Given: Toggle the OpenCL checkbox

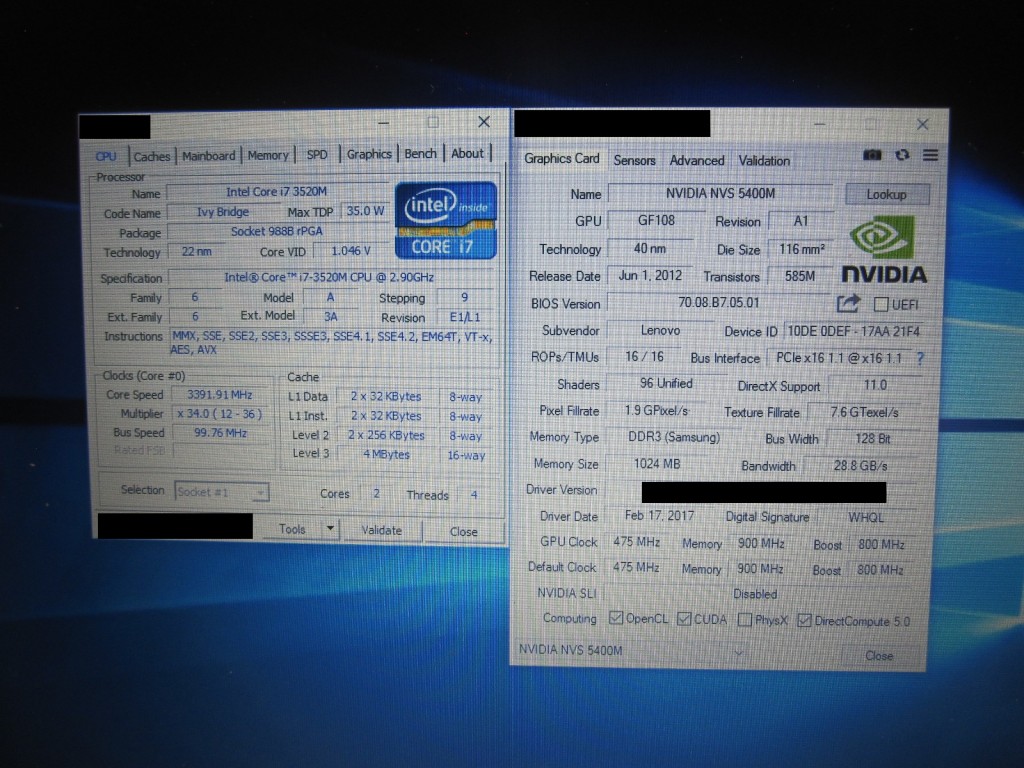Looking at the screenshot, I should 615,618.
